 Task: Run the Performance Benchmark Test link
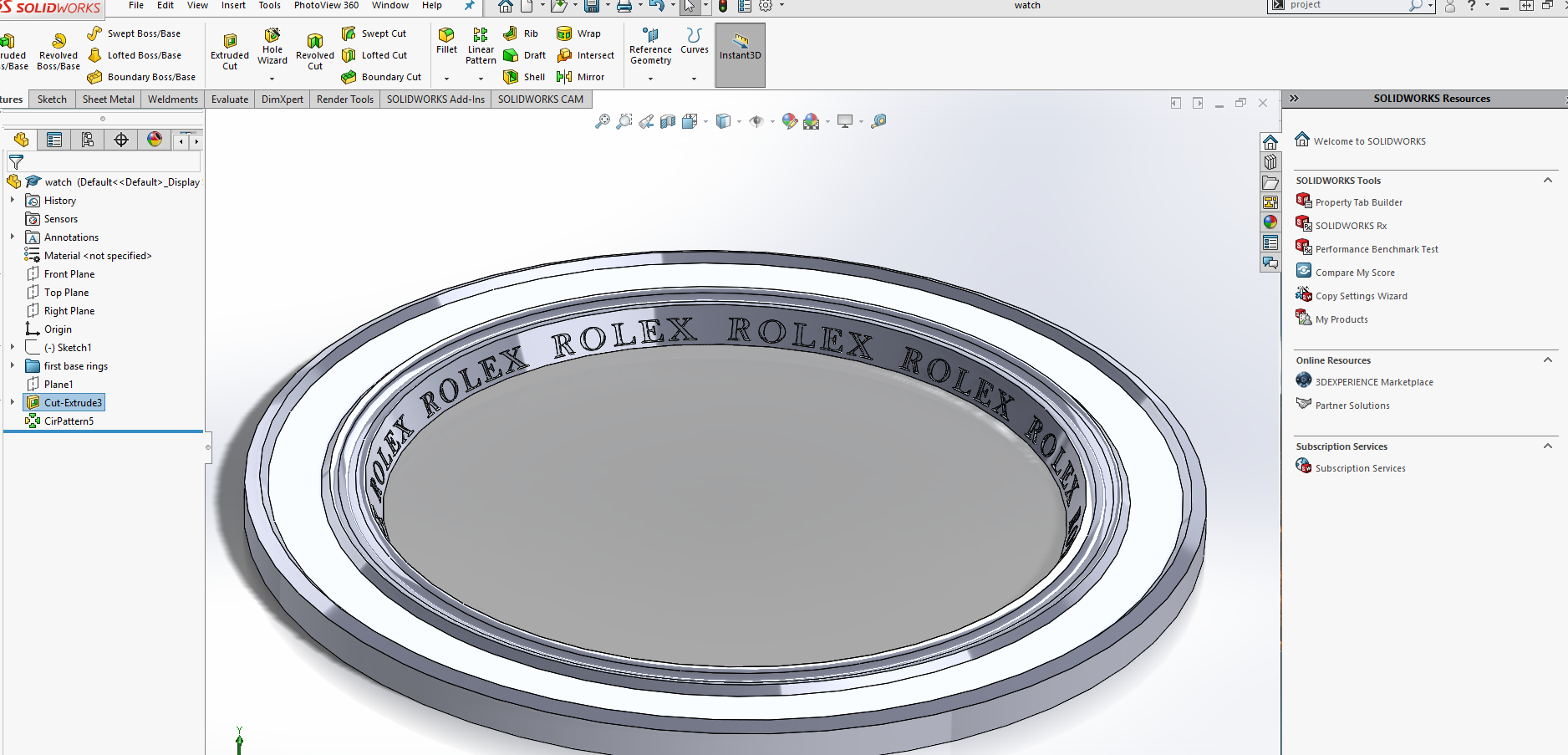(x=1377, y=249)
